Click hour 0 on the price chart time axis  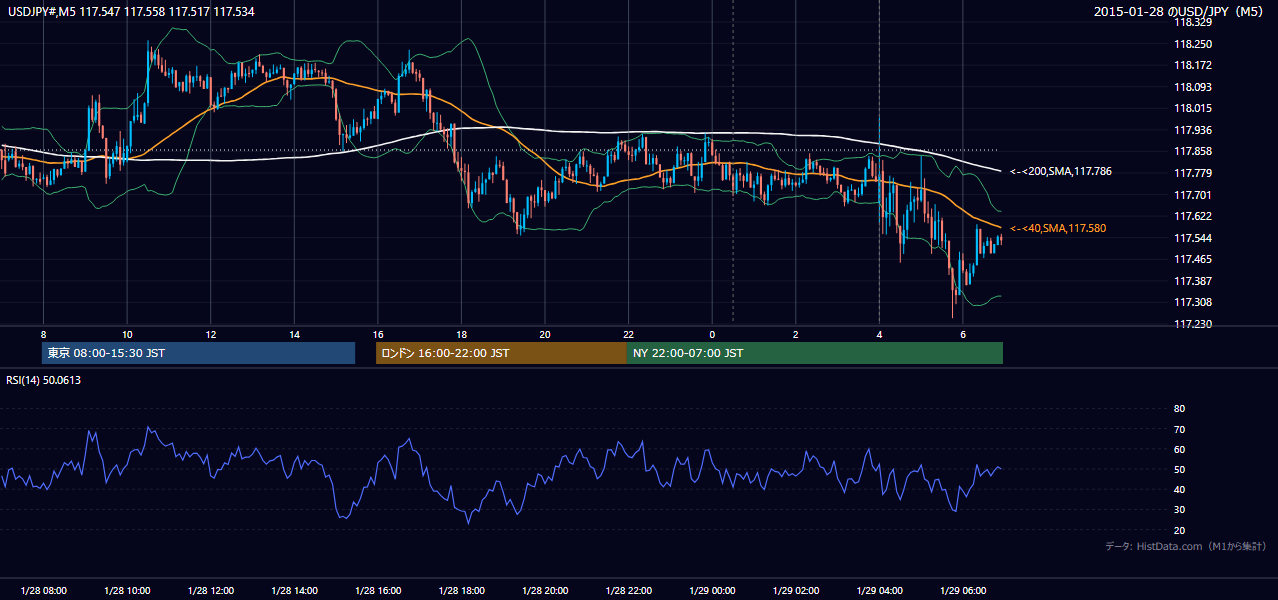coord(712,334)
